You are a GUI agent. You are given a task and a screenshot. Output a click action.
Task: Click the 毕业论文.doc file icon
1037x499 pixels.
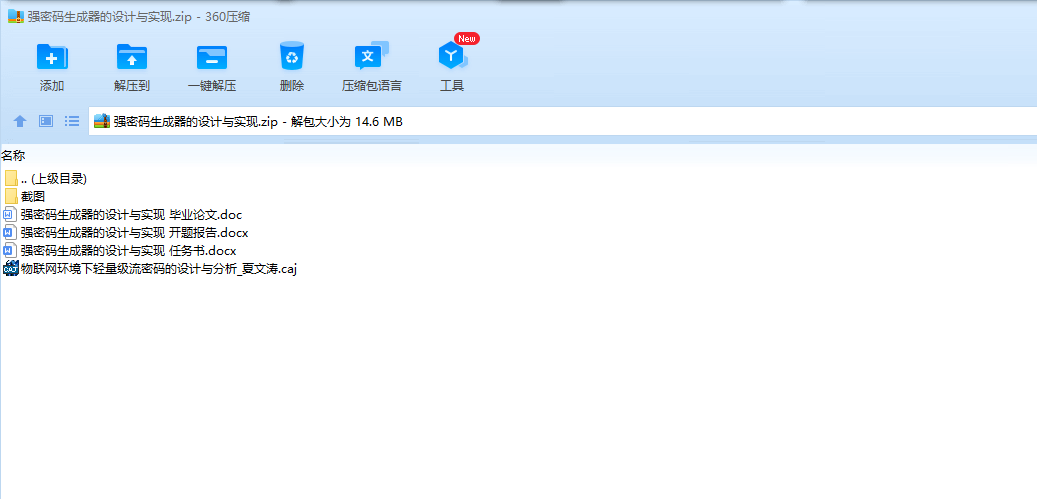(10, 214)
